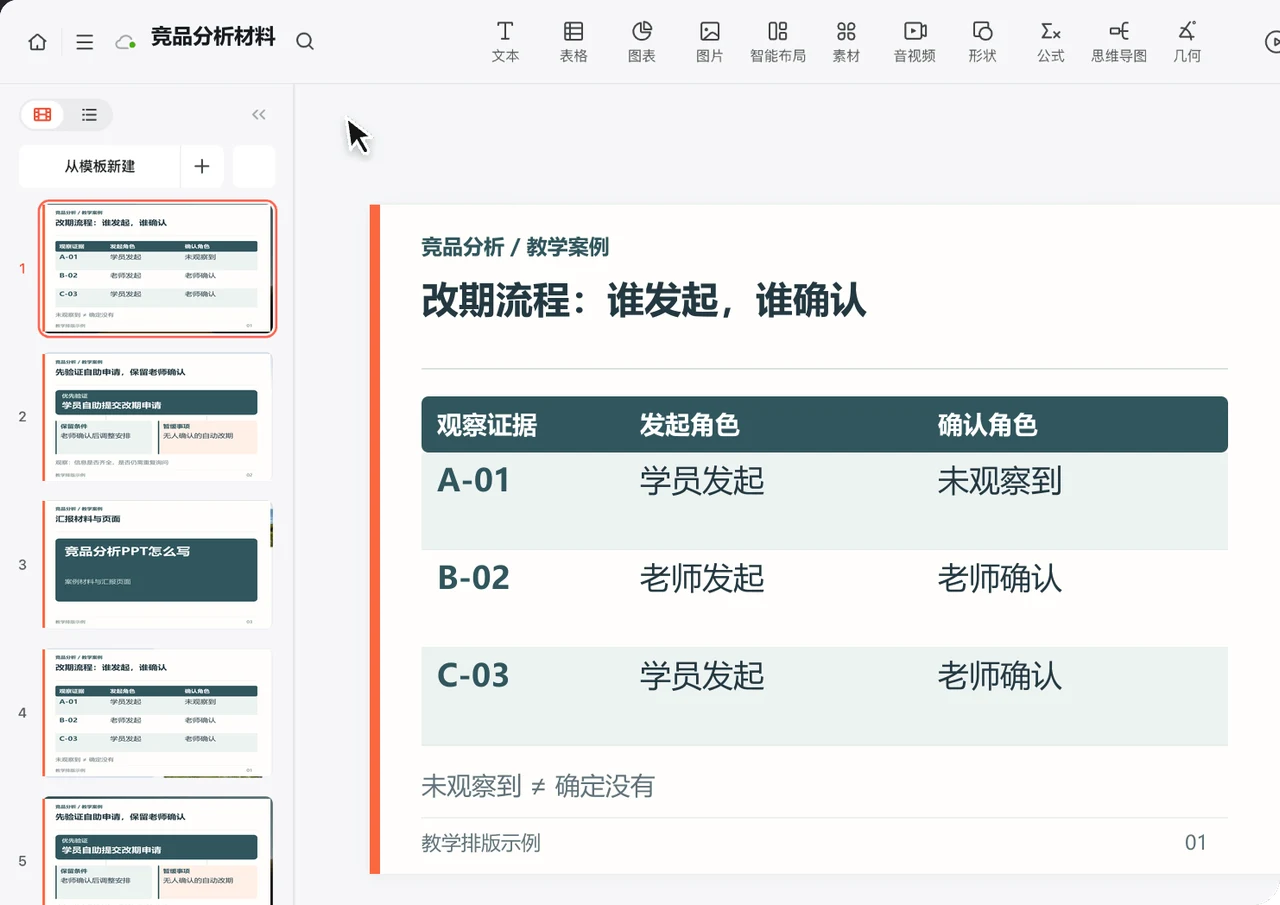Add a new slide with the plus button
This screenshot has width=1280, height=905.
click(202, 166)
